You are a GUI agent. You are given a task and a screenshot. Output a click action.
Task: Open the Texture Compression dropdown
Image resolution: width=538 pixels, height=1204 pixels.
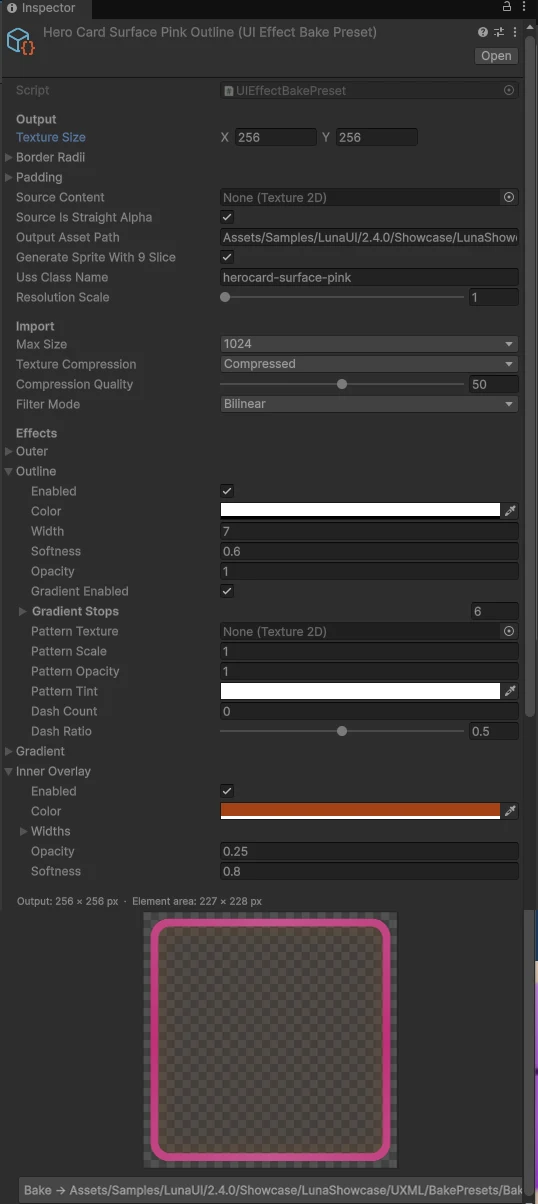[x=369, y=364]
